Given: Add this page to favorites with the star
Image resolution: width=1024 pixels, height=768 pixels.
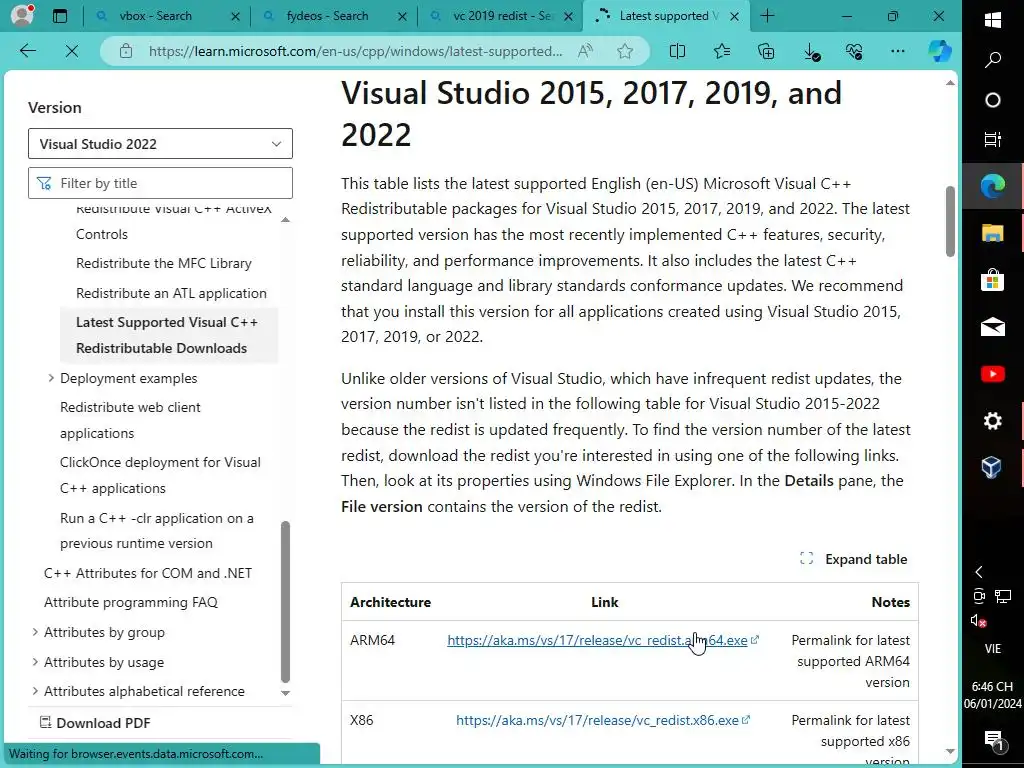Looking at the screenshot, I should [625, 51].
